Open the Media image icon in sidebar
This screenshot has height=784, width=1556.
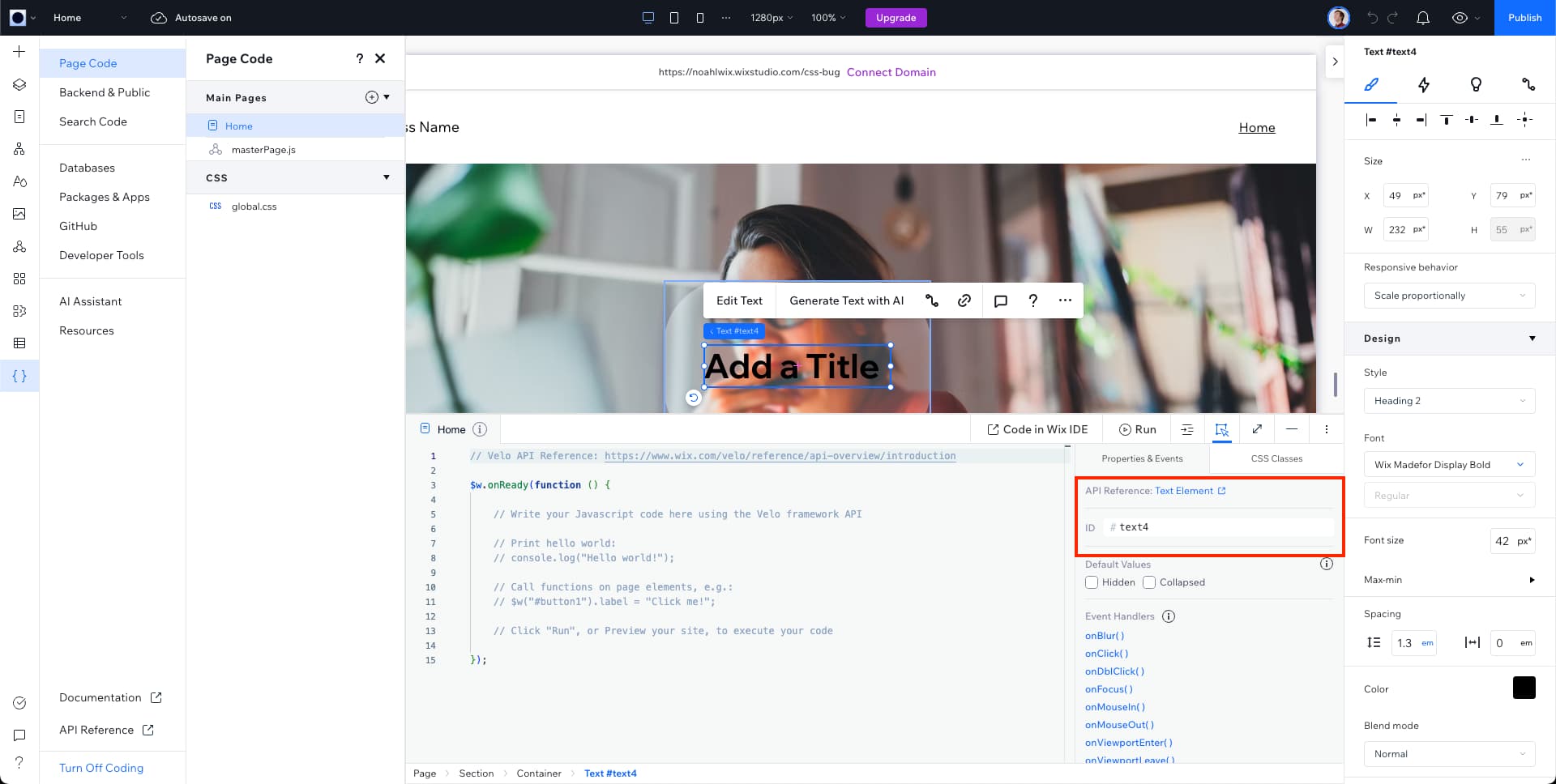pyautogui.click(x=19, y=214)
